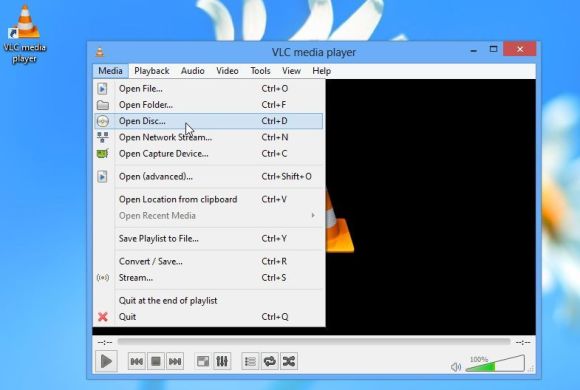Viewport: 580px width, 390px height.
Task: Select Open Capture Device... entry
Action: pyautogui.click(x=209, y=154)
